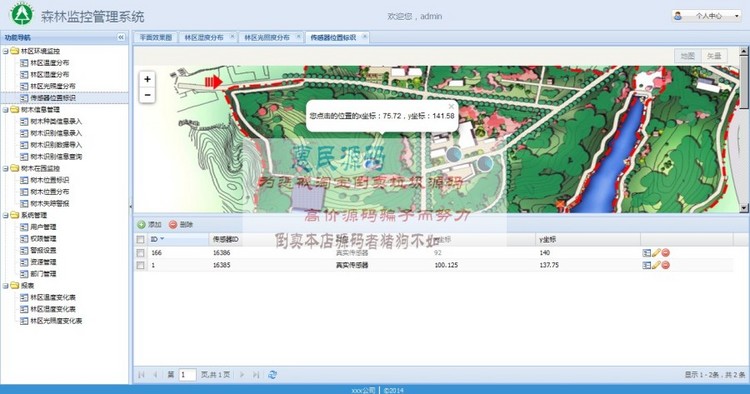The height and width of the screenshot is (394, 750).
Task: Click the forest system logo
Action: coord(22,14)
